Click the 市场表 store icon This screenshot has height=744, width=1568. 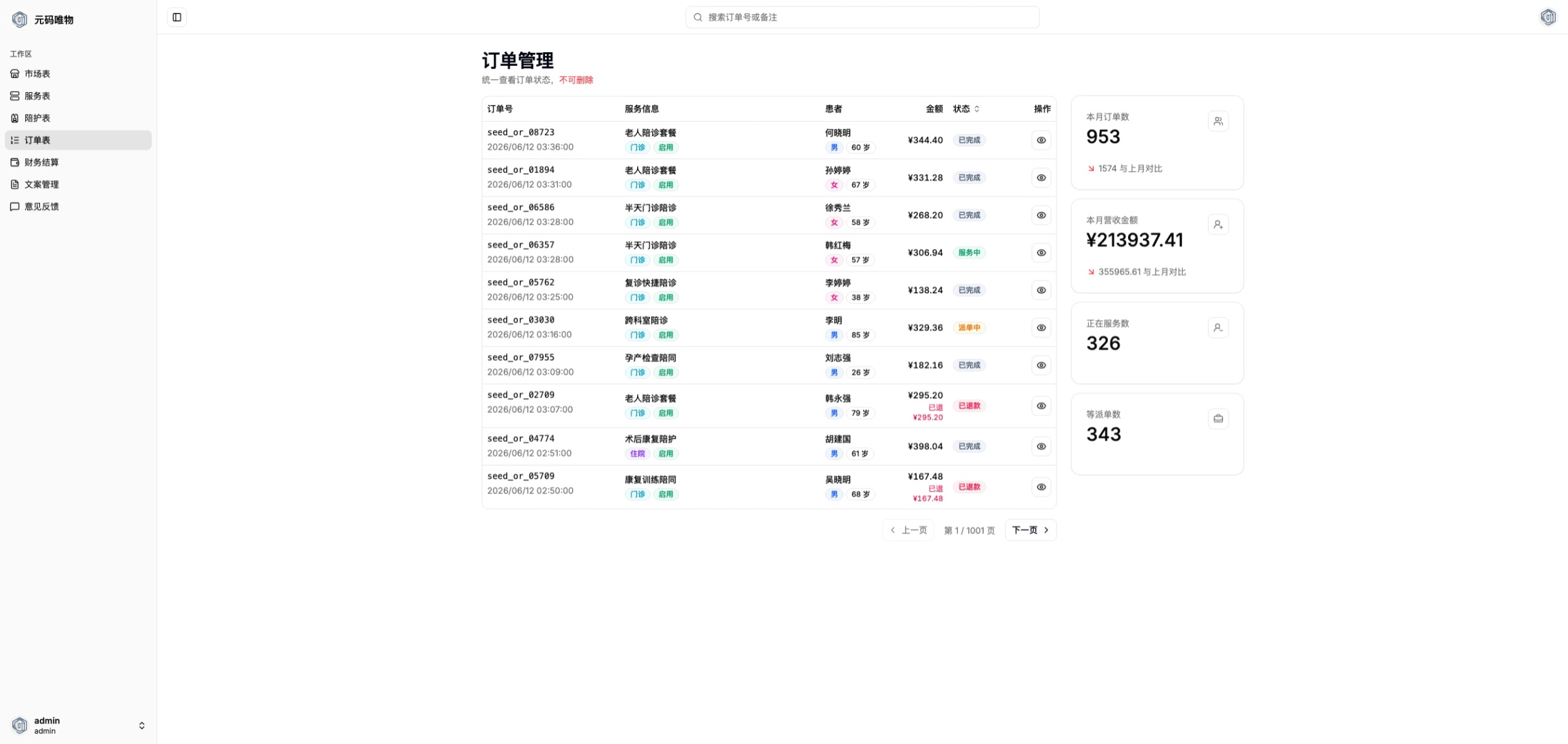(x=15, y=74)
